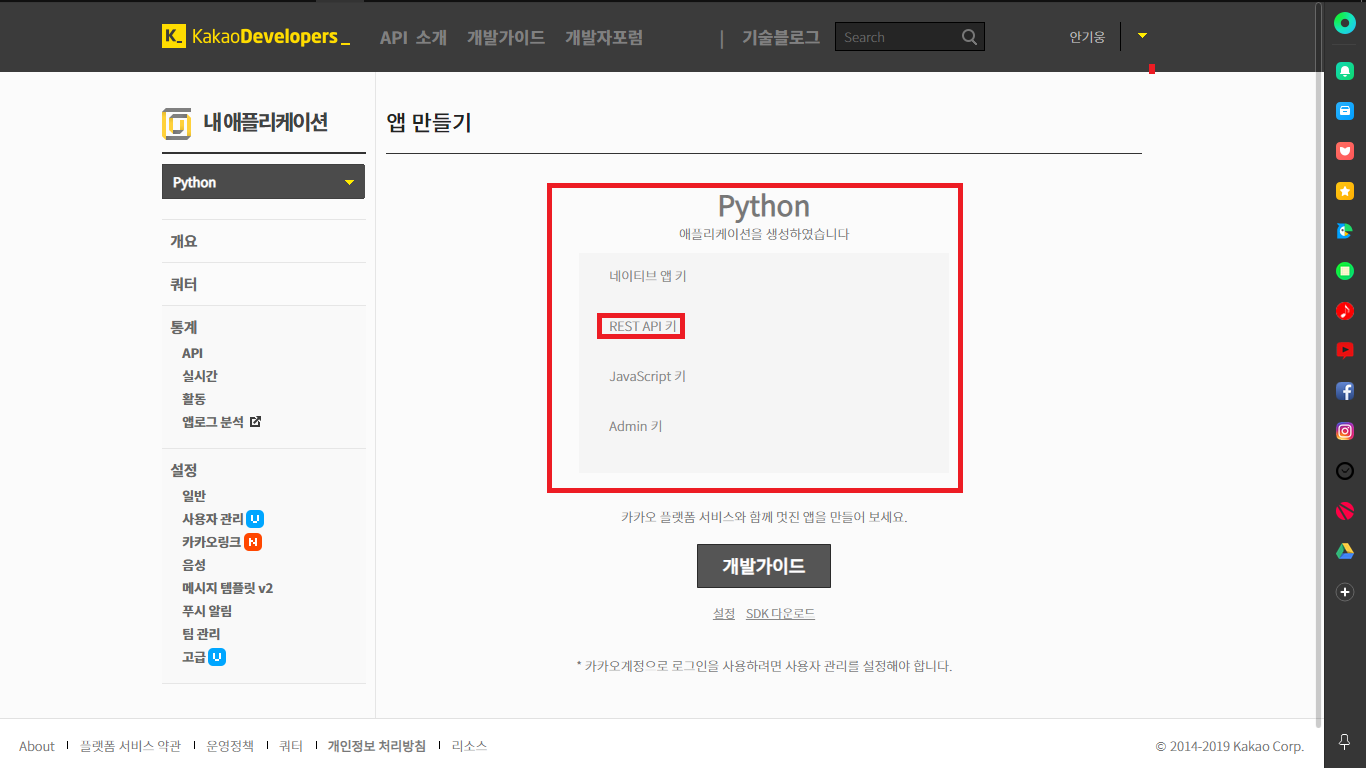Open 고급 settings item

(194, 657)
